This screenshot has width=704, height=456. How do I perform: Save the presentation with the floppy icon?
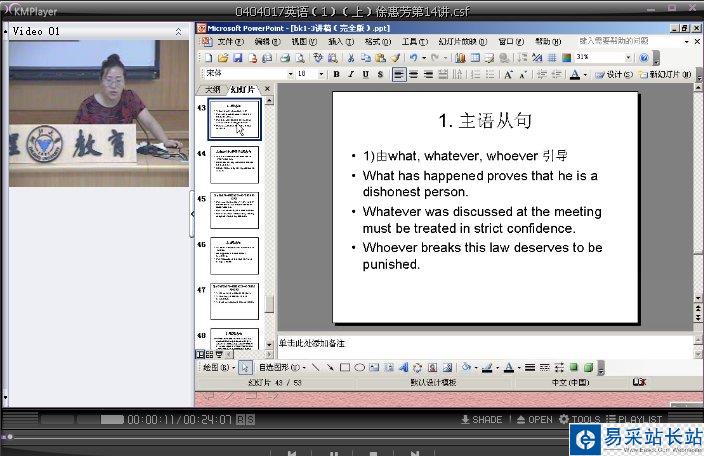click(x=238, y=57)
